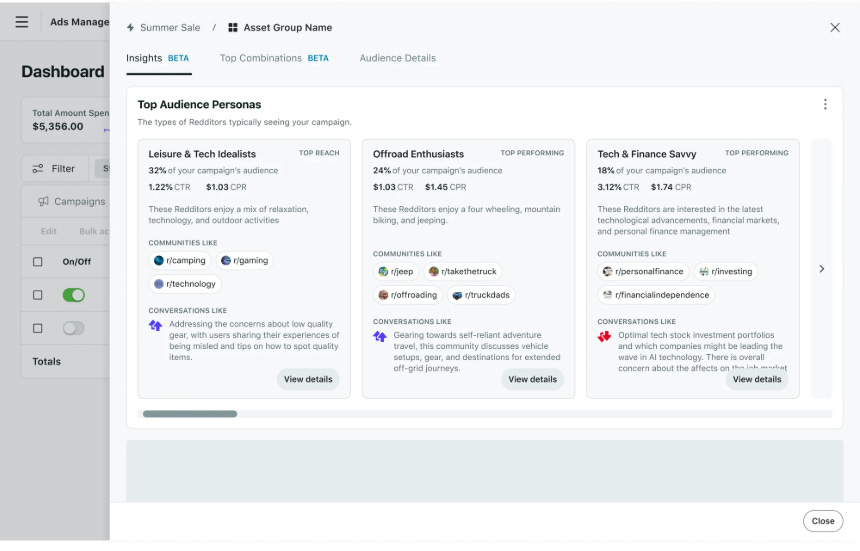Image resolution: width=860 pixels, height=551 pixels.
Task: Click the r/camping community icon
Action: tap(159, 260)
